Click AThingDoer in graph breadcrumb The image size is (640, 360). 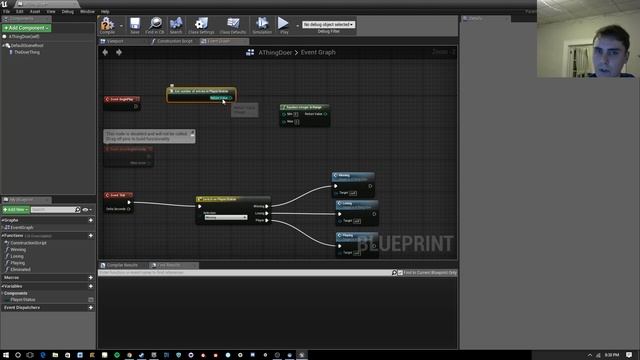click(275, 52)
